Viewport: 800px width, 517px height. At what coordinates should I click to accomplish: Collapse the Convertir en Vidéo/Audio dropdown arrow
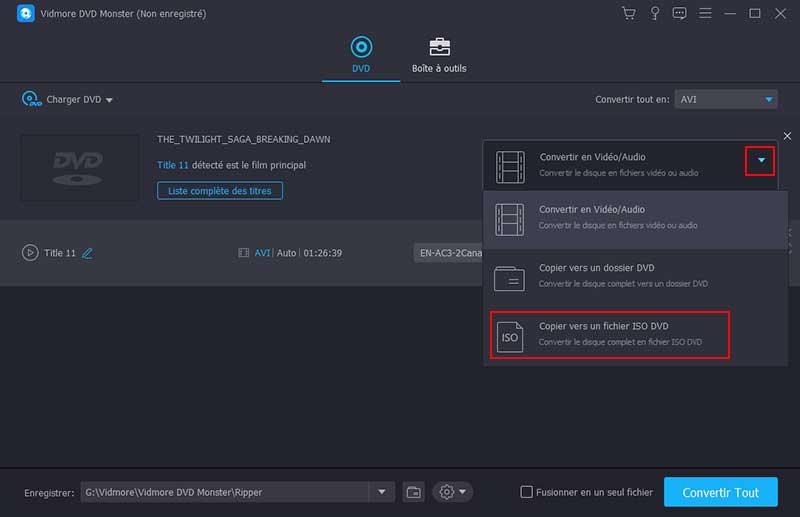[x=760, y=160]
